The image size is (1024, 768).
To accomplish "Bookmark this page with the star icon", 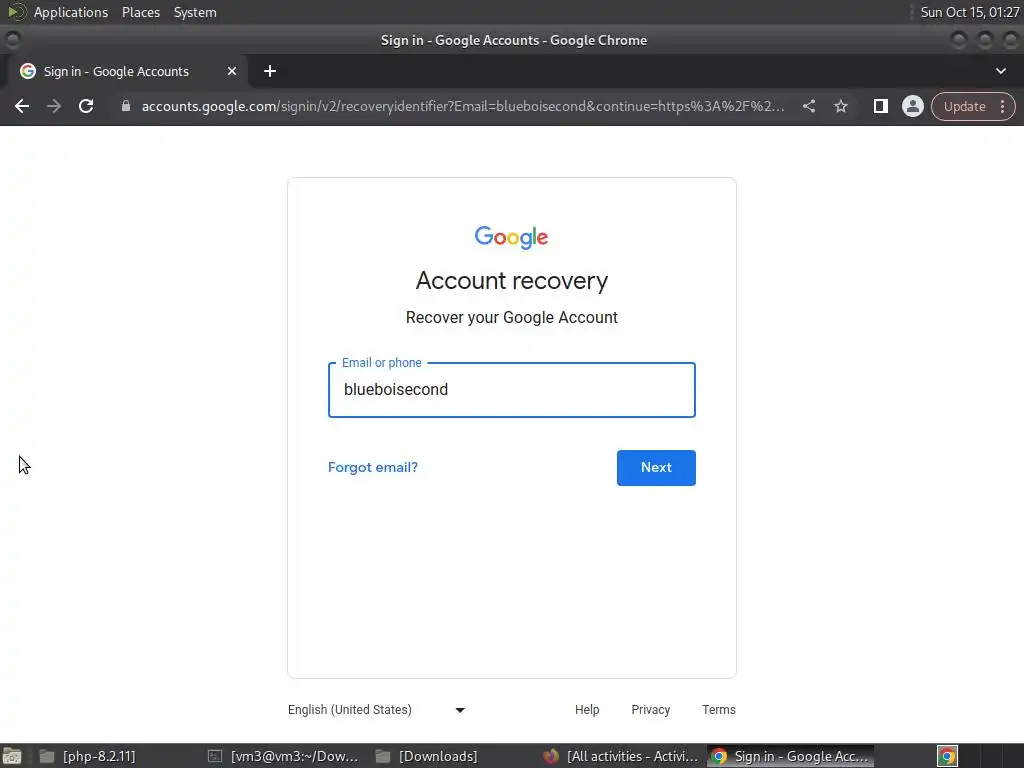I will [840, 106].
